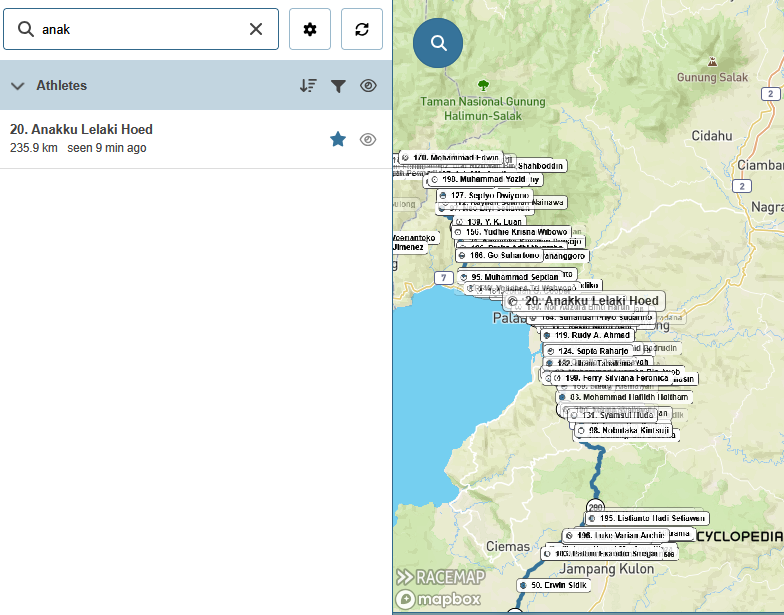The width and height of the screenshot is (784, 615).
Task: Click into the search field containing anak
Action: point(141,30)
